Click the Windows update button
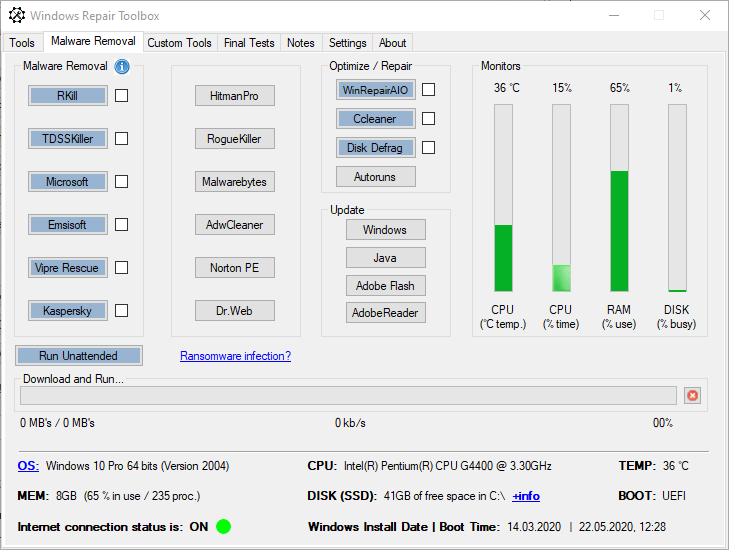729x550 pixels. point(385,230)
